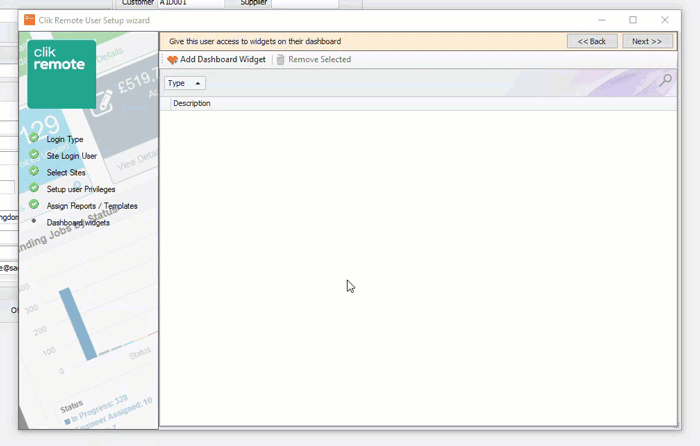
Task: Click the search magnifier icon
Action: [666, 80]
